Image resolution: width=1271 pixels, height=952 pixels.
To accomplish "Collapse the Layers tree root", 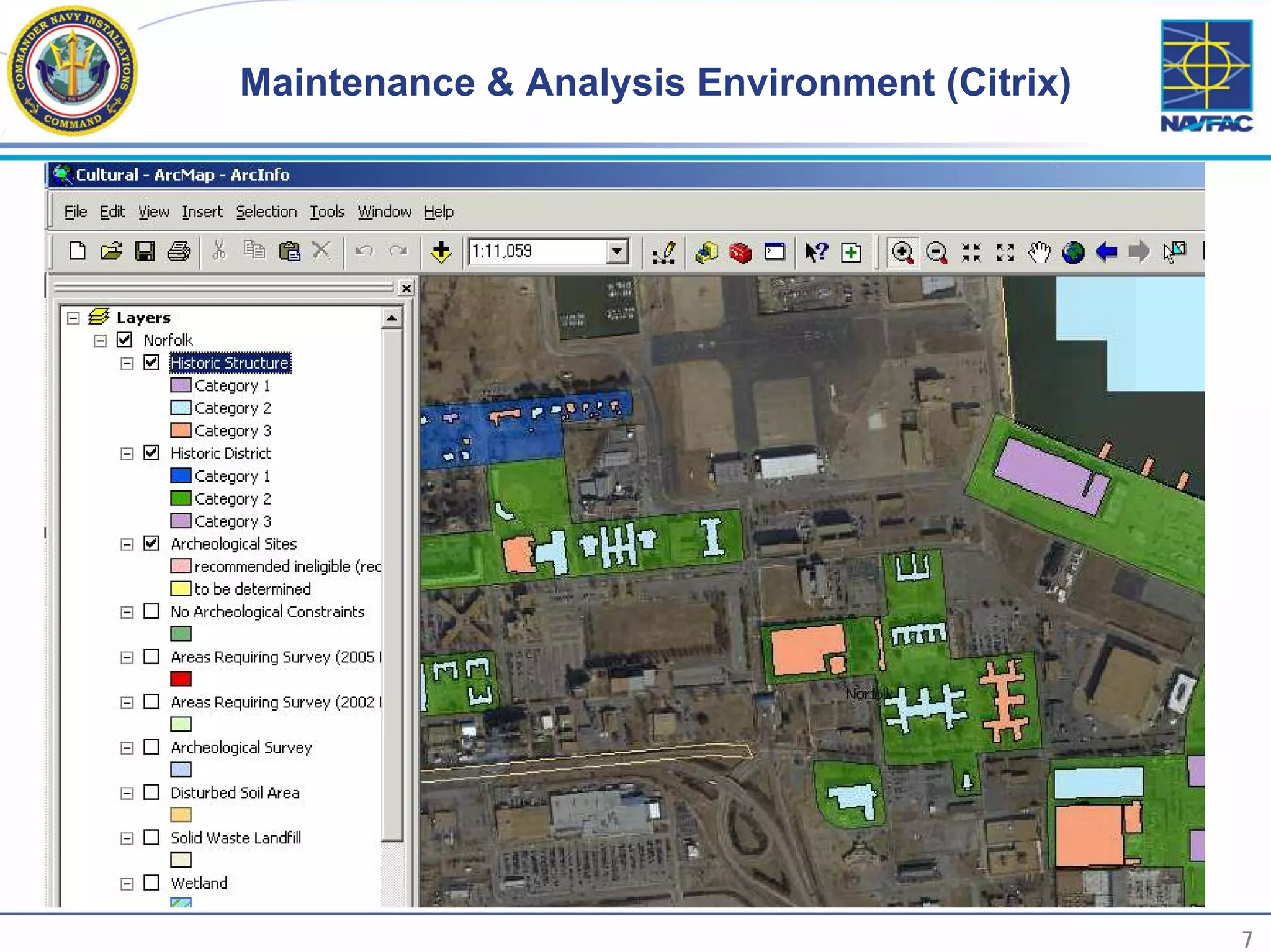I will point(73,318).
